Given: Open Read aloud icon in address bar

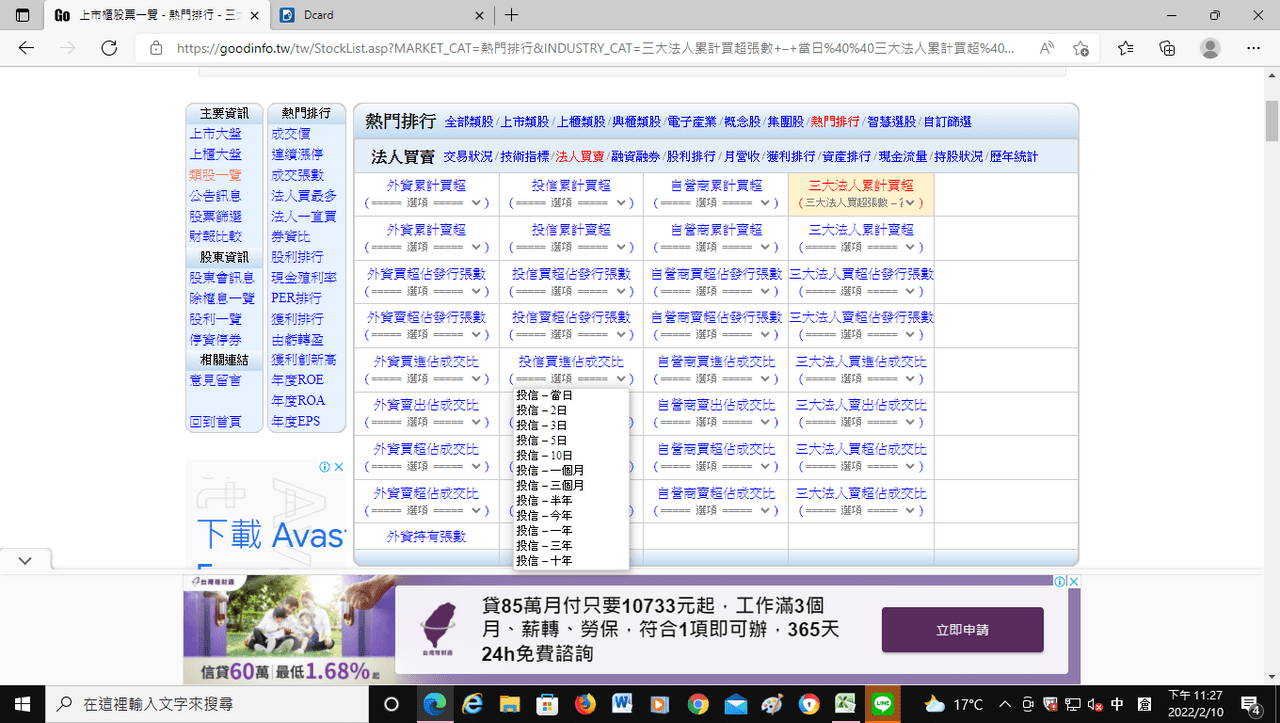Looking at the screenshot, I should coord(1047,48).
